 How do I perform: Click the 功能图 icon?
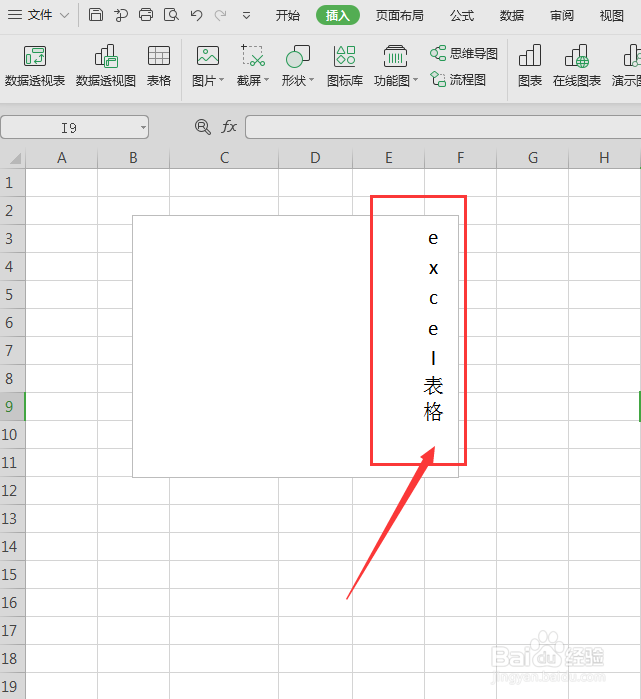coord(395,57)
